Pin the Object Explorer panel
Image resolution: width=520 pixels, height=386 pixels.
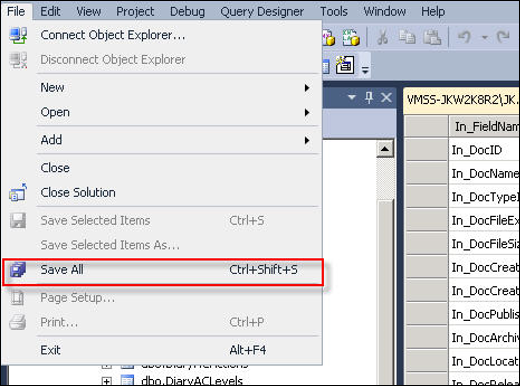369,98
